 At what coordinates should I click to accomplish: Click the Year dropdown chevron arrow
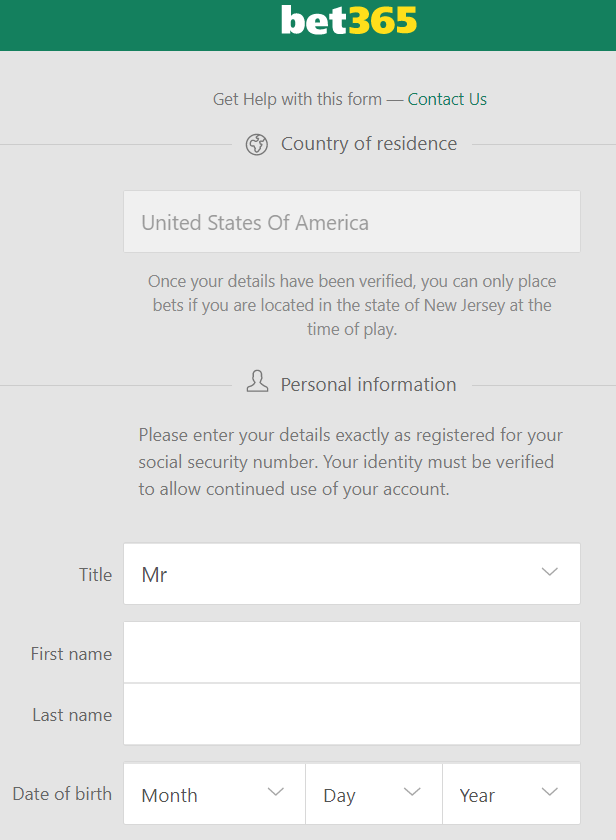click(550, 792)
